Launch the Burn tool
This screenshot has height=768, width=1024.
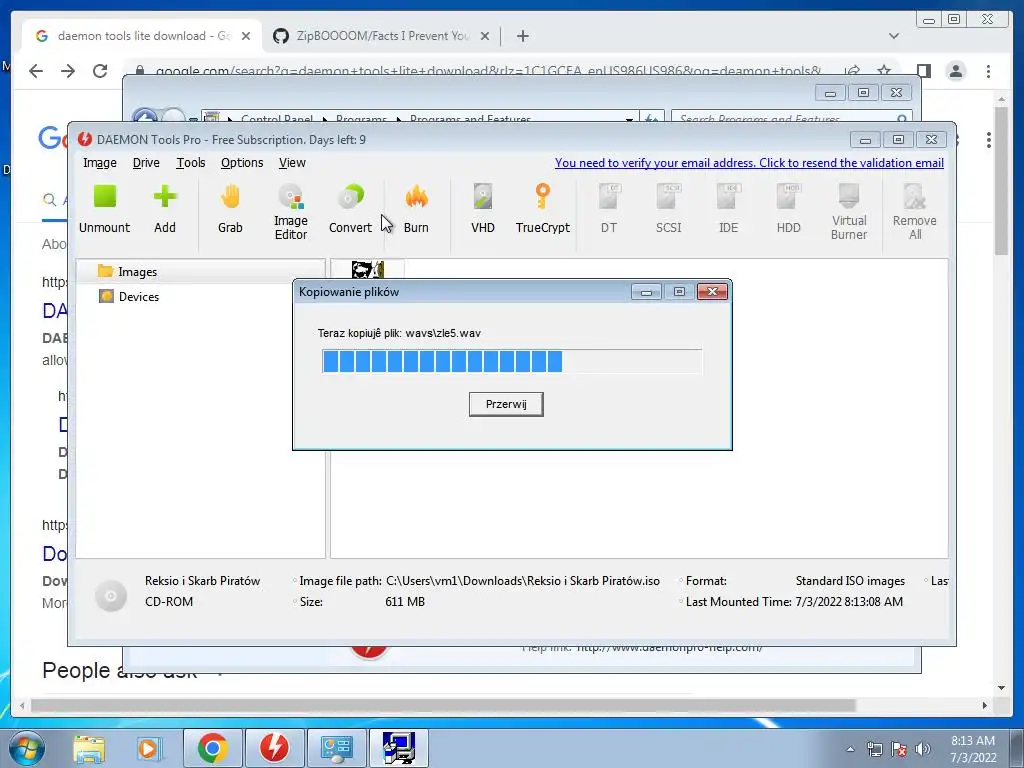coord(416,209)
